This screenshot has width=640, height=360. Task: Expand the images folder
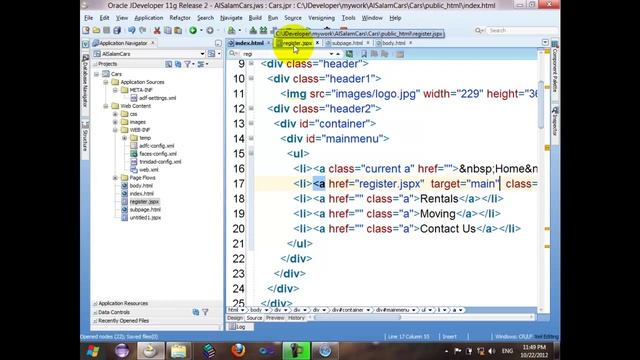pos(115,122)
